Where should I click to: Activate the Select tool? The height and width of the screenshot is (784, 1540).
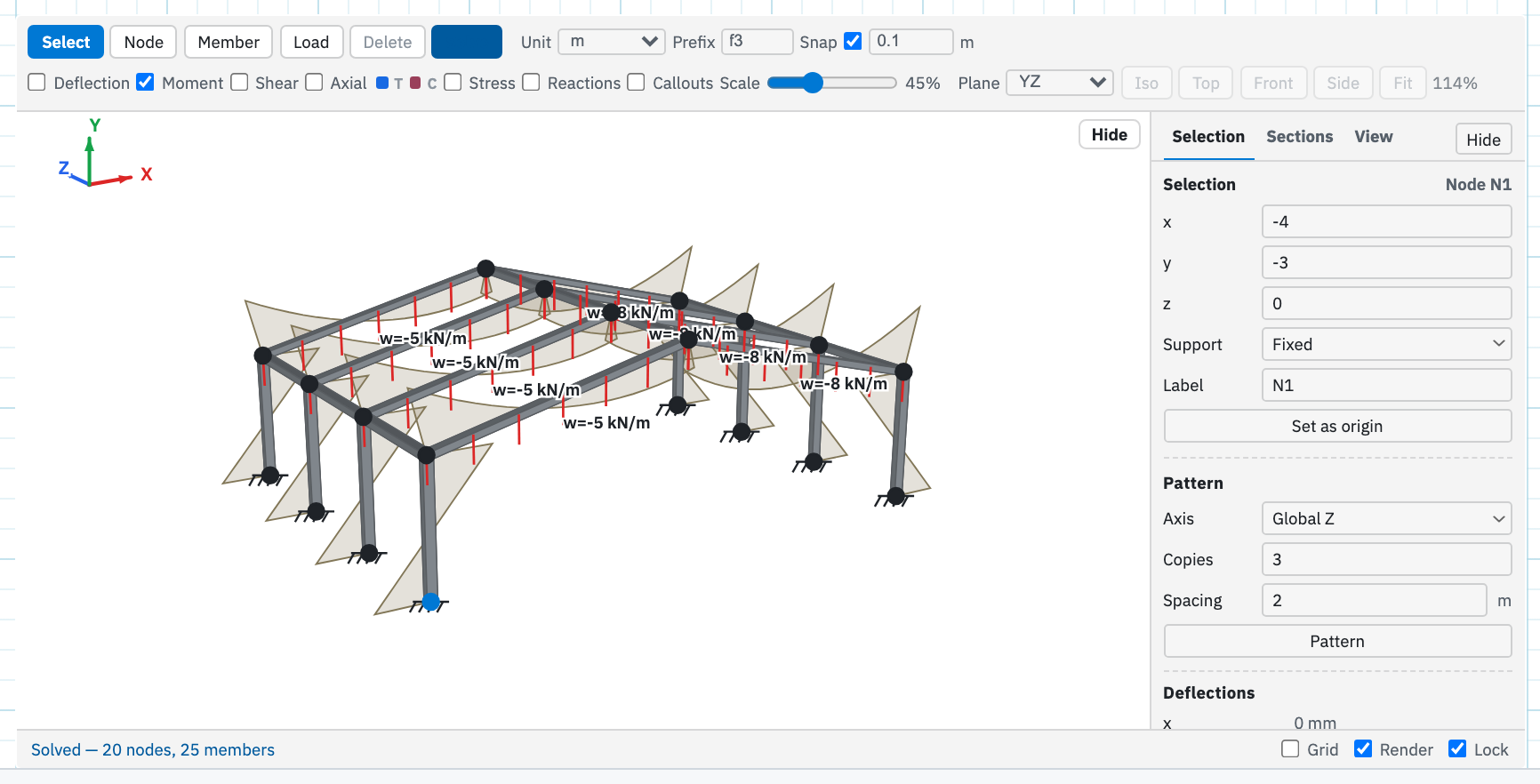click(x=66, y=42)
